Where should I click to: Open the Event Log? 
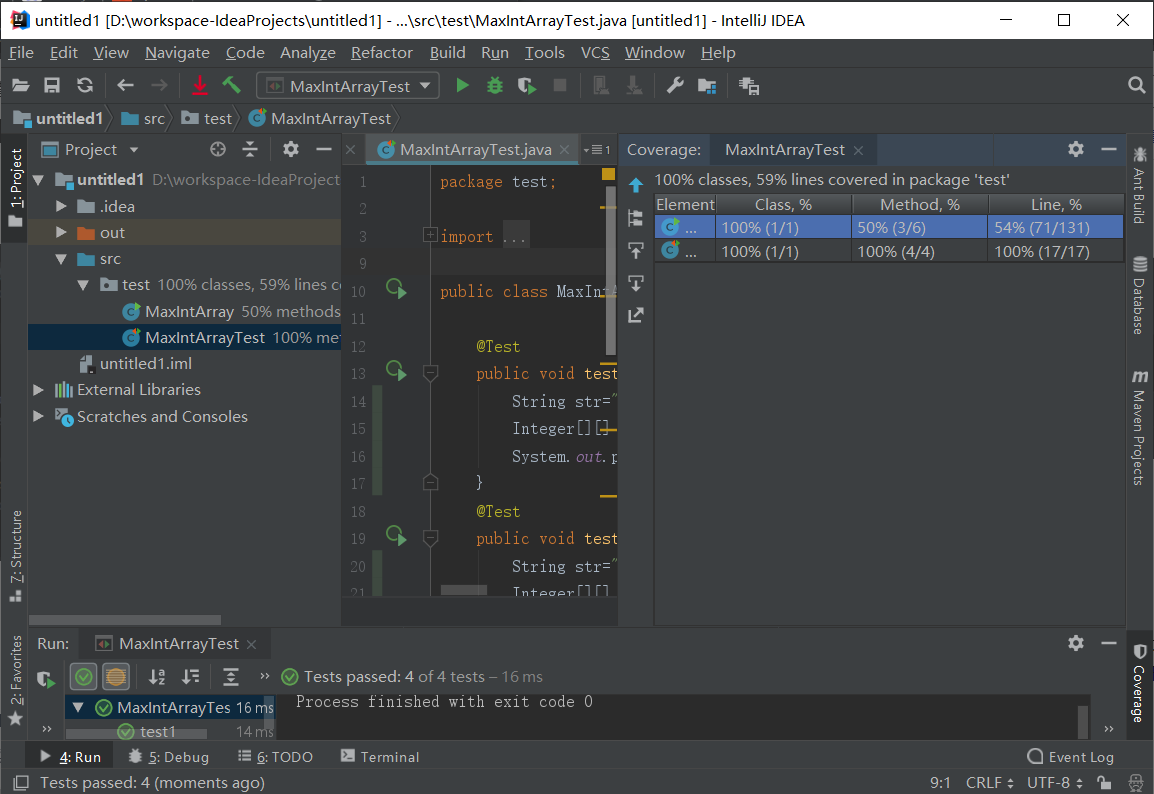coord(1070,757)
